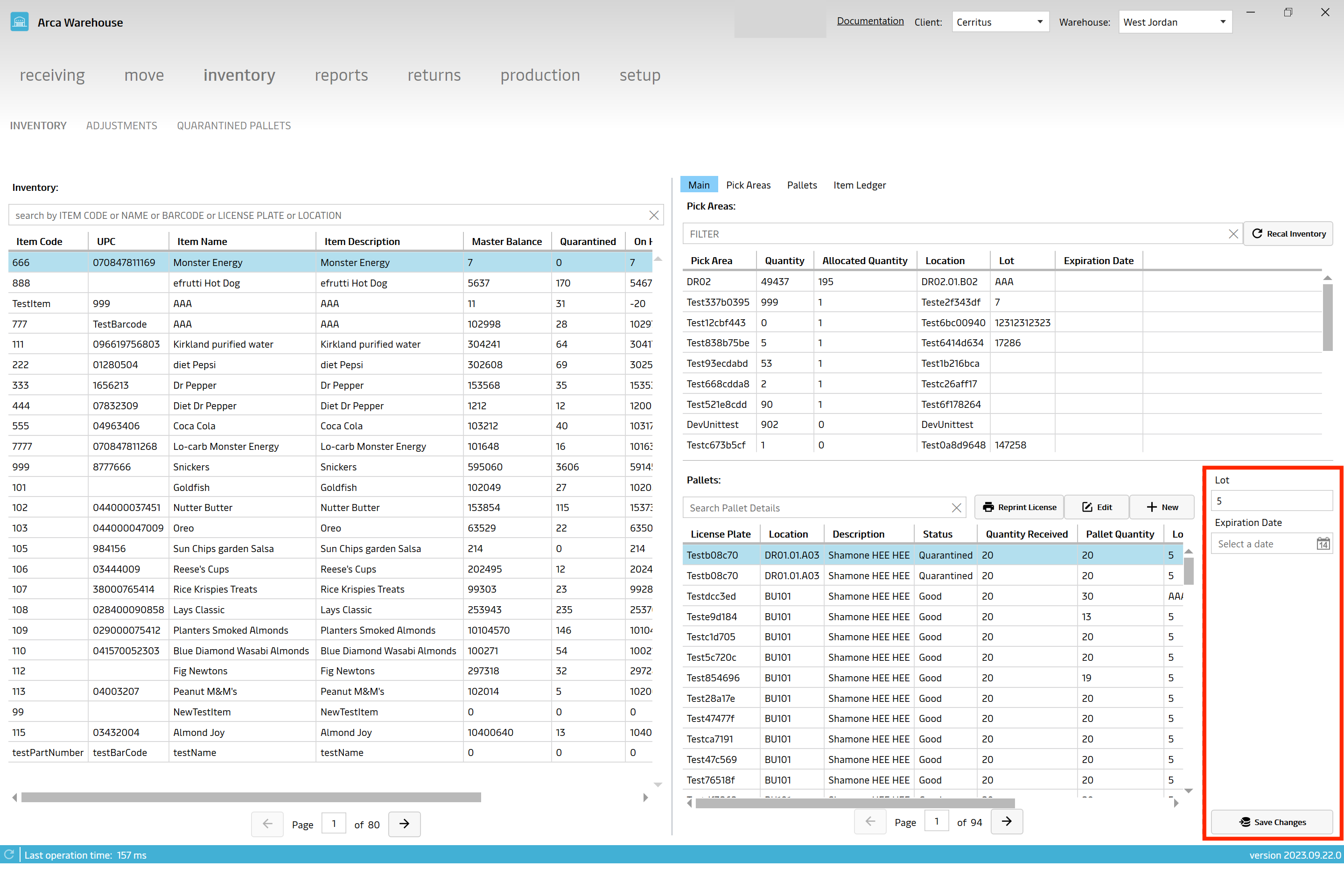Select the Test854696 pallet row
This screenshot has width=1344, height=896.
[x=932, y=678]
